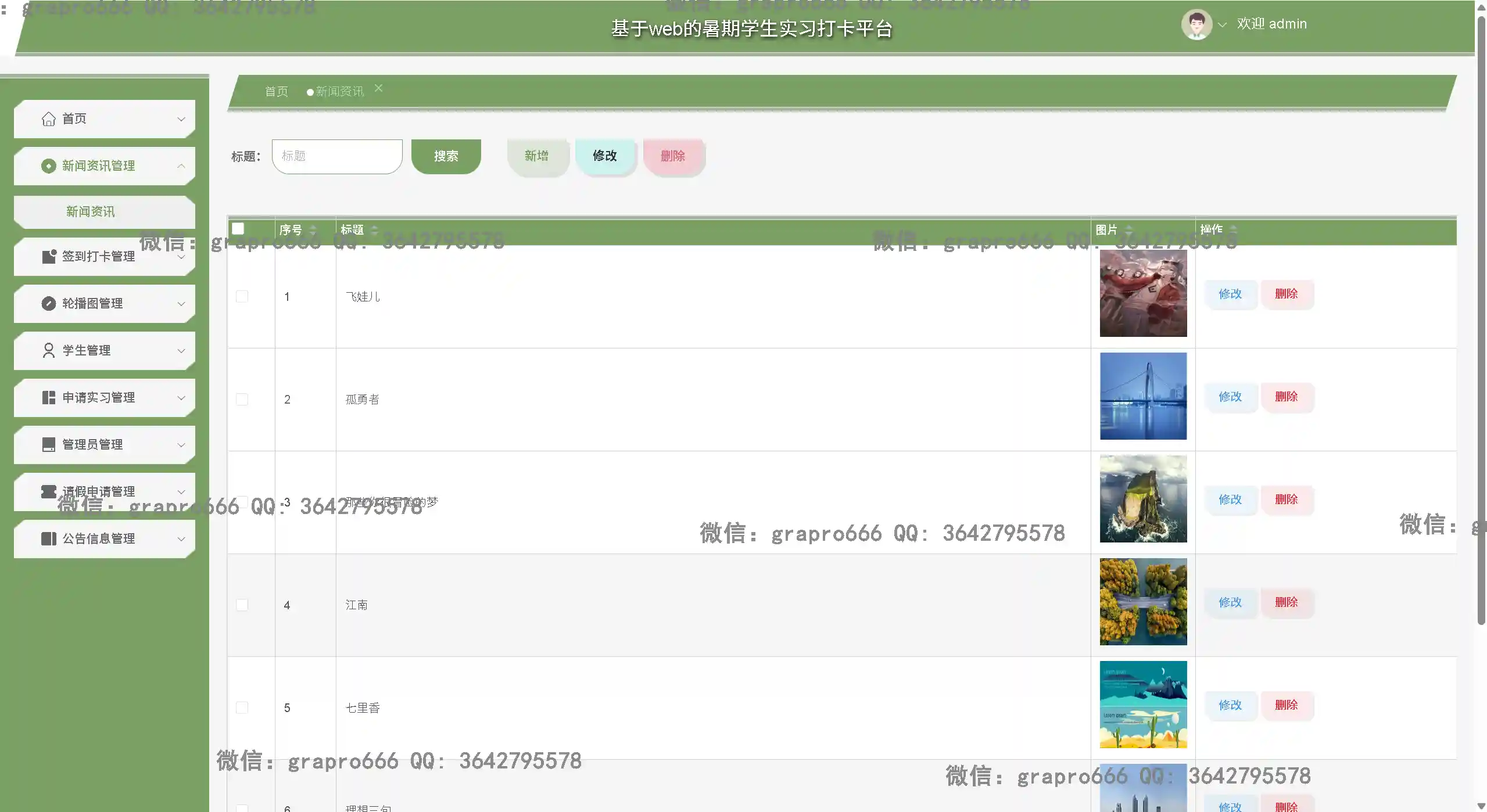
Task: Click the 新闻资讯管理 news icon
Action: coord(49,166)
